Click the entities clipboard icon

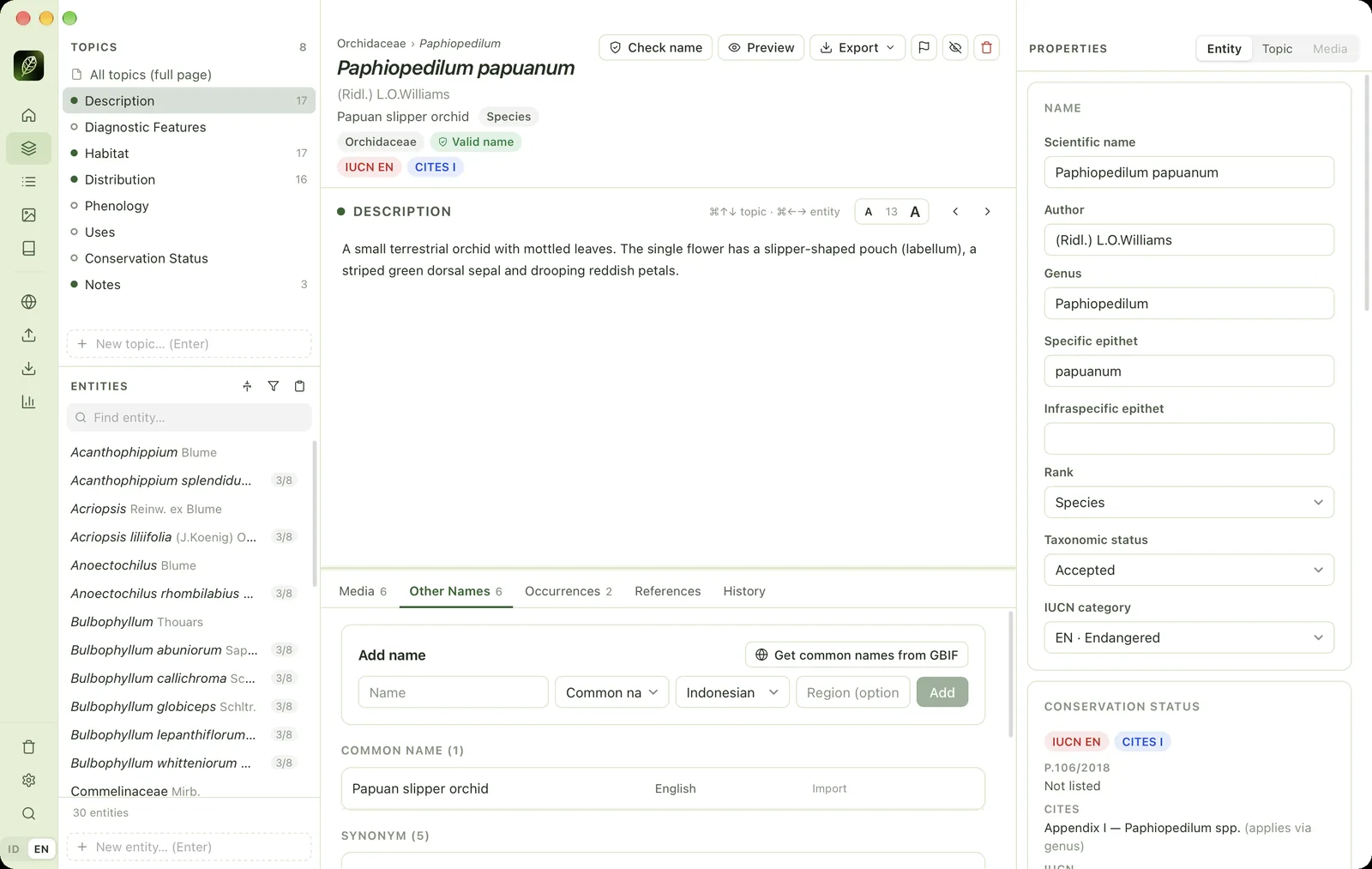[x=299, y=386]
